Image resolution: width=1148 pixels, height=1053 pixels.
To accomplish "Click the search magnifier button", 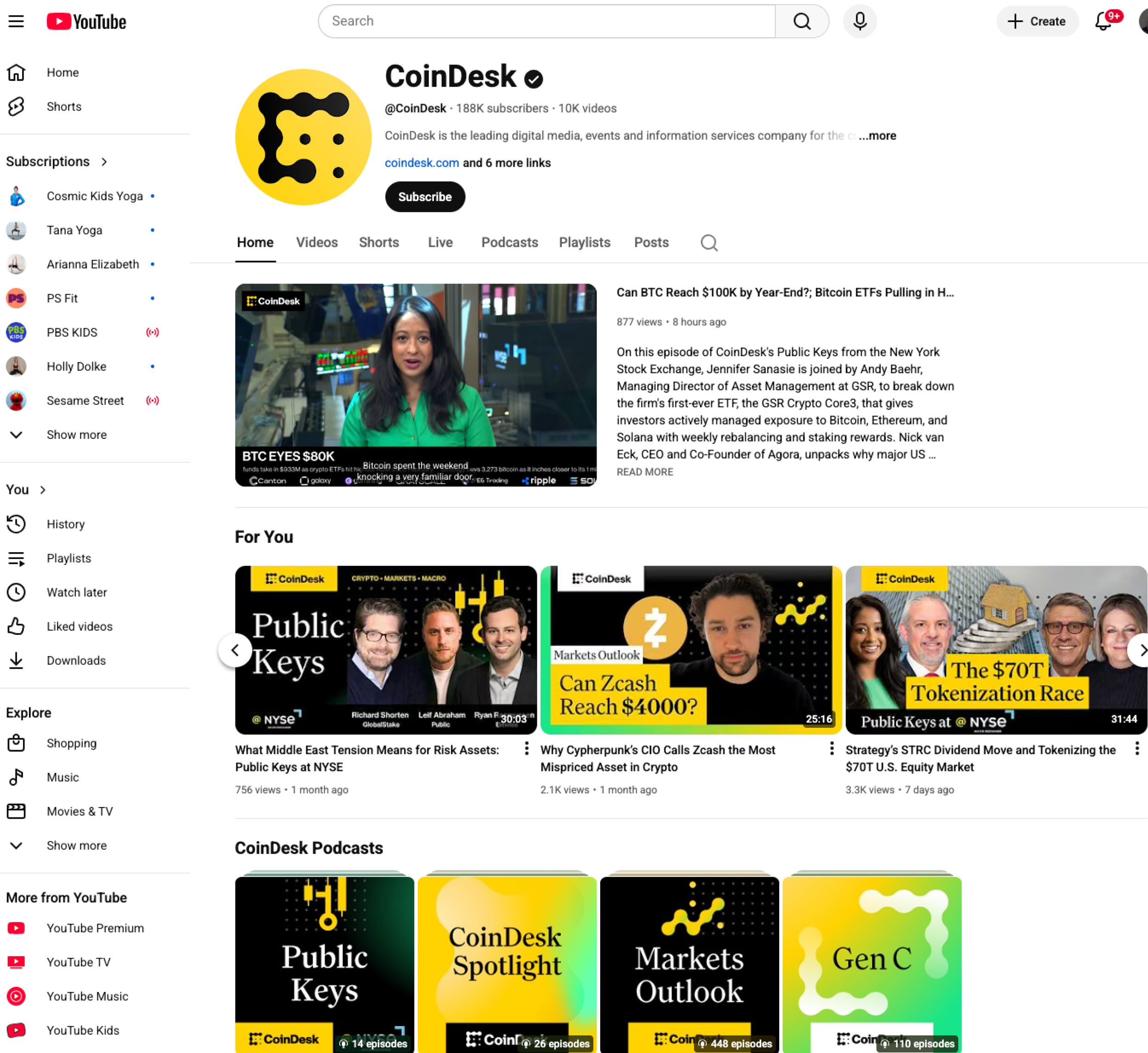I will pyautogui.click(x=801, y=21).
